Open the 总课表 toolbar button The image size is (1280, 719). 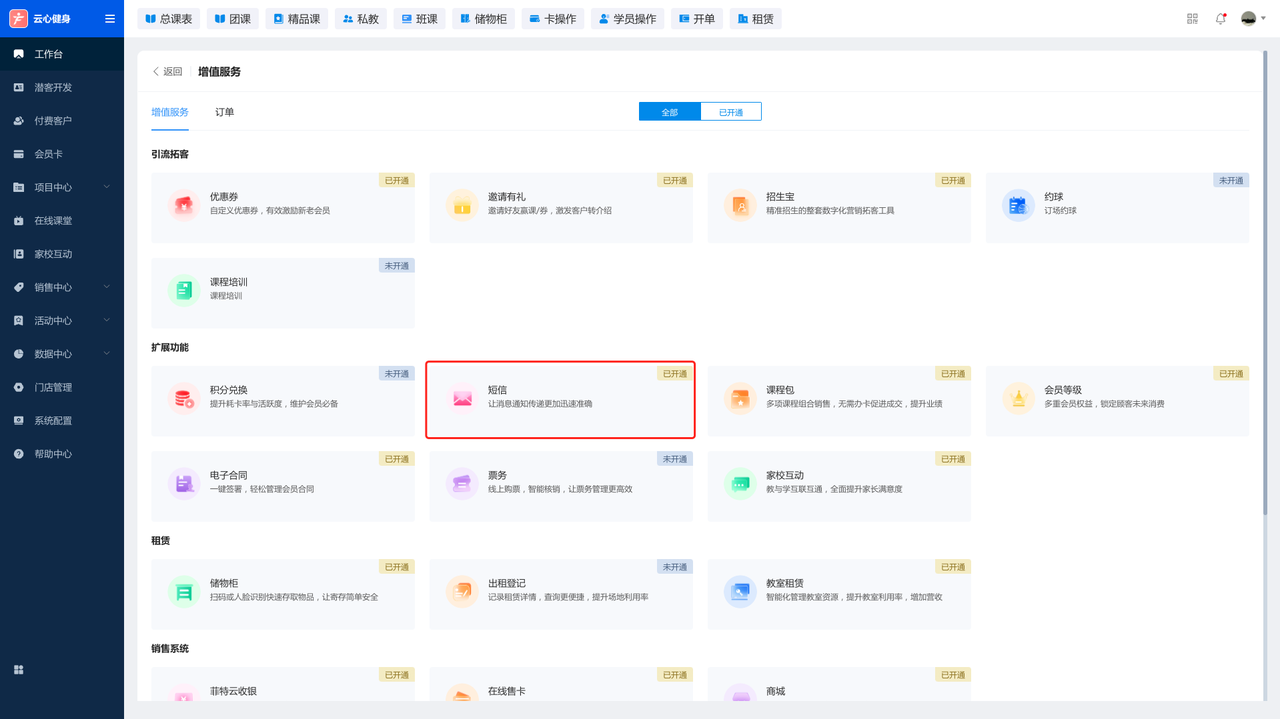(x=168, y=19)
